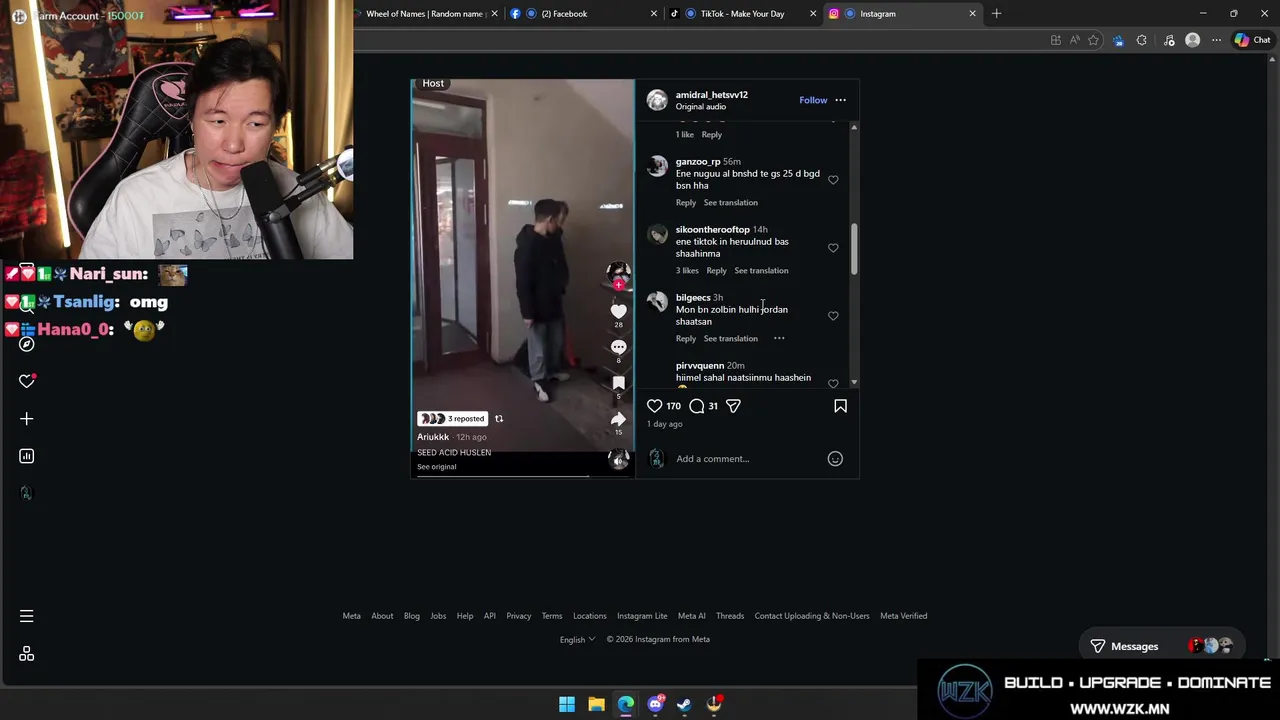See translation of bilgeecs's comment
Screen dimensions: 1280x720
point(730,339)
